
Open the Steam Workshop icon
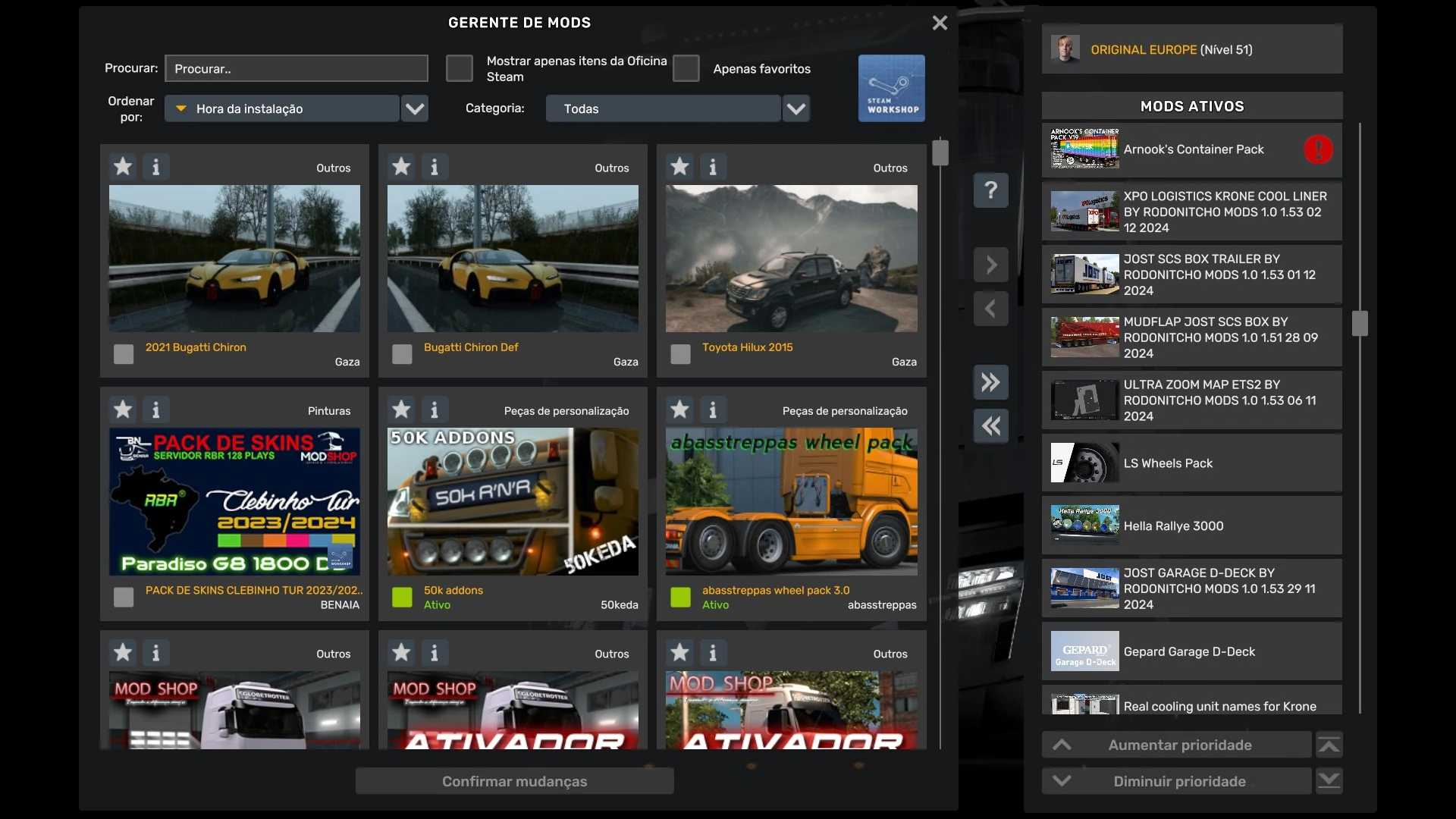point(891,88)
